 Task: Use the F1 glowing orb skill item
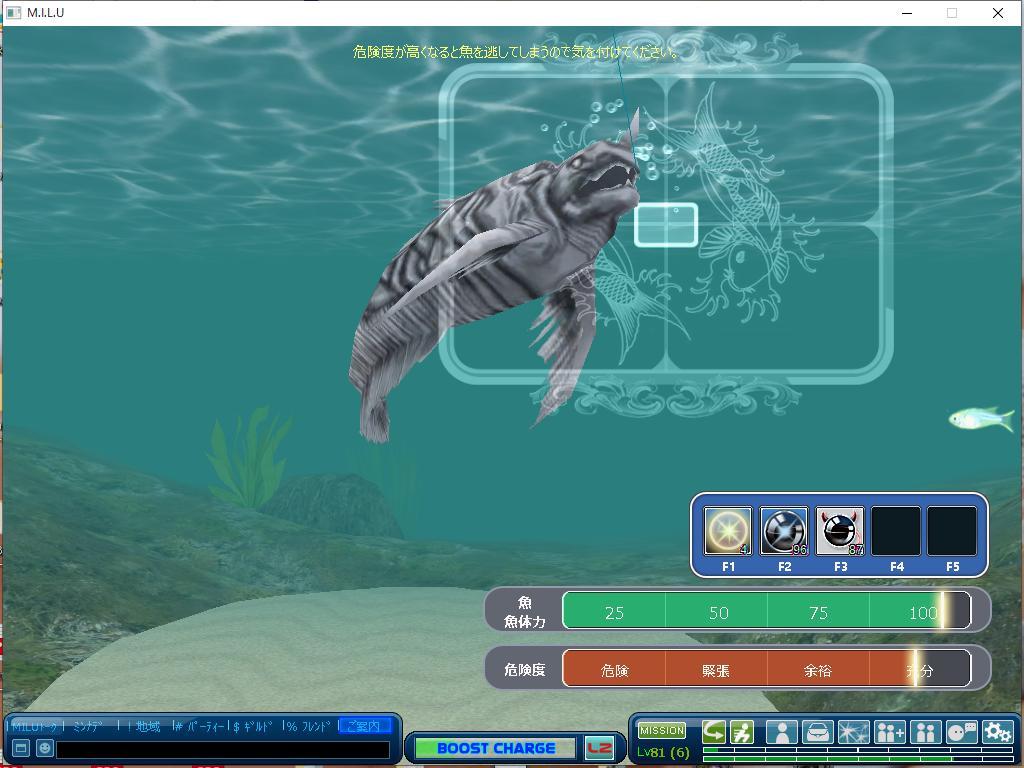[727, 531]
